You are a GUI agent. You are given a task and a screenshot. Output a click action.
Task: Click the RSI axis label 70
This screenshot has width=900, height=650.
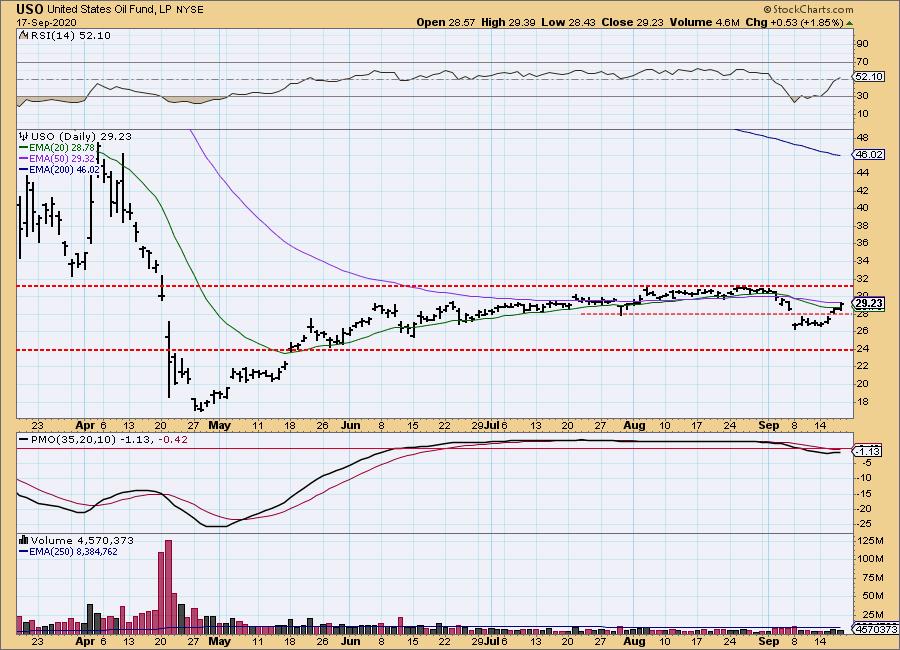coord(862,61)
